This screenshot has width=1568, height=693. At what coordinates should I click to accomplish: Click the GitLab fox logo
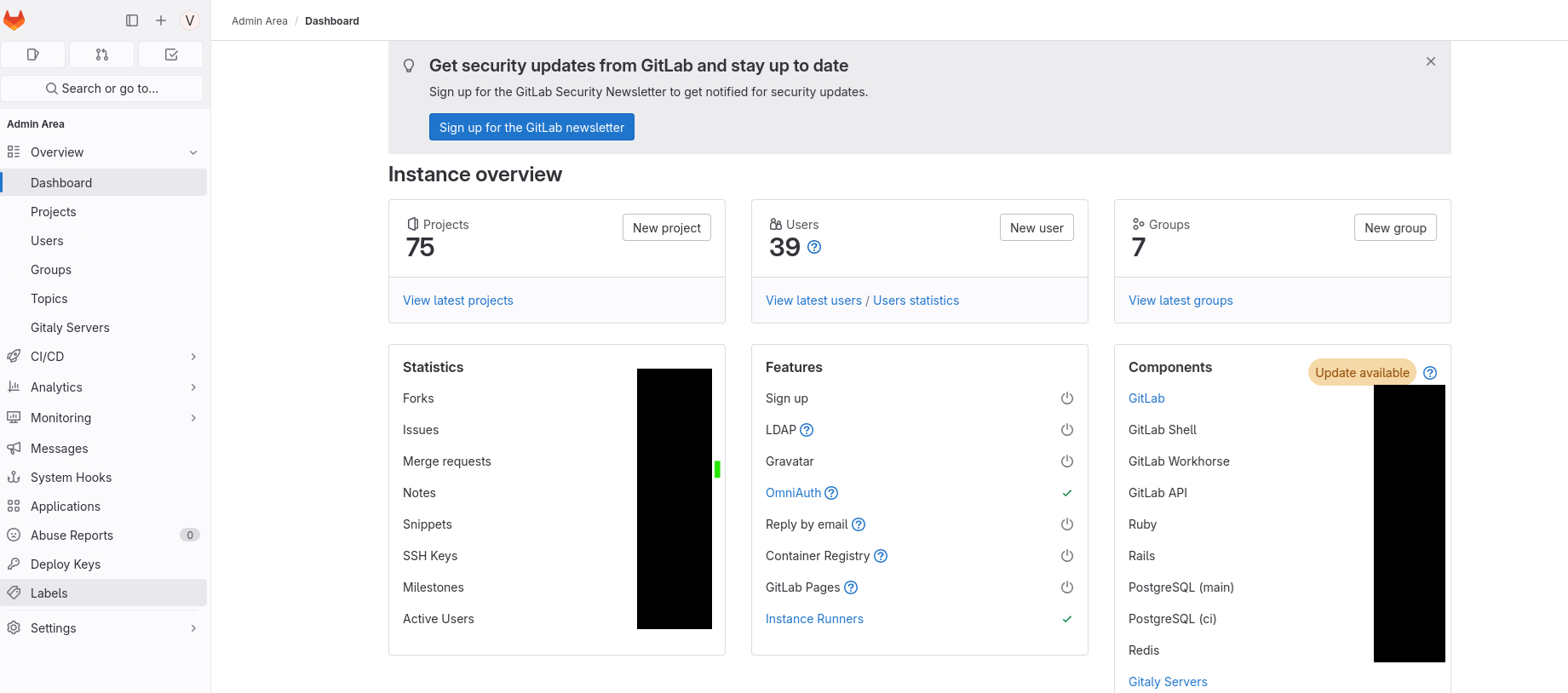click(x=14, y=20)
